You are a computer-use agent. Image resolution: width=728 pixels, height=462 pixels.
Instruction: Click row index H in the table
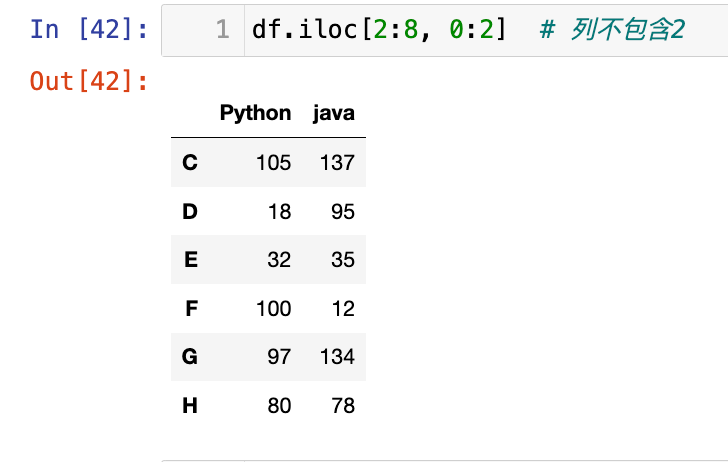[190, 406]
